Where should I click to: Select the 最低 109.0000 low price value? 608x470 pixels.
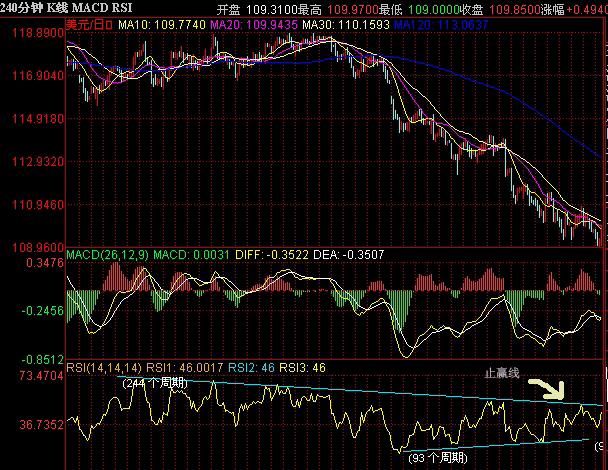pyautogui.click(x=419, y=9)
